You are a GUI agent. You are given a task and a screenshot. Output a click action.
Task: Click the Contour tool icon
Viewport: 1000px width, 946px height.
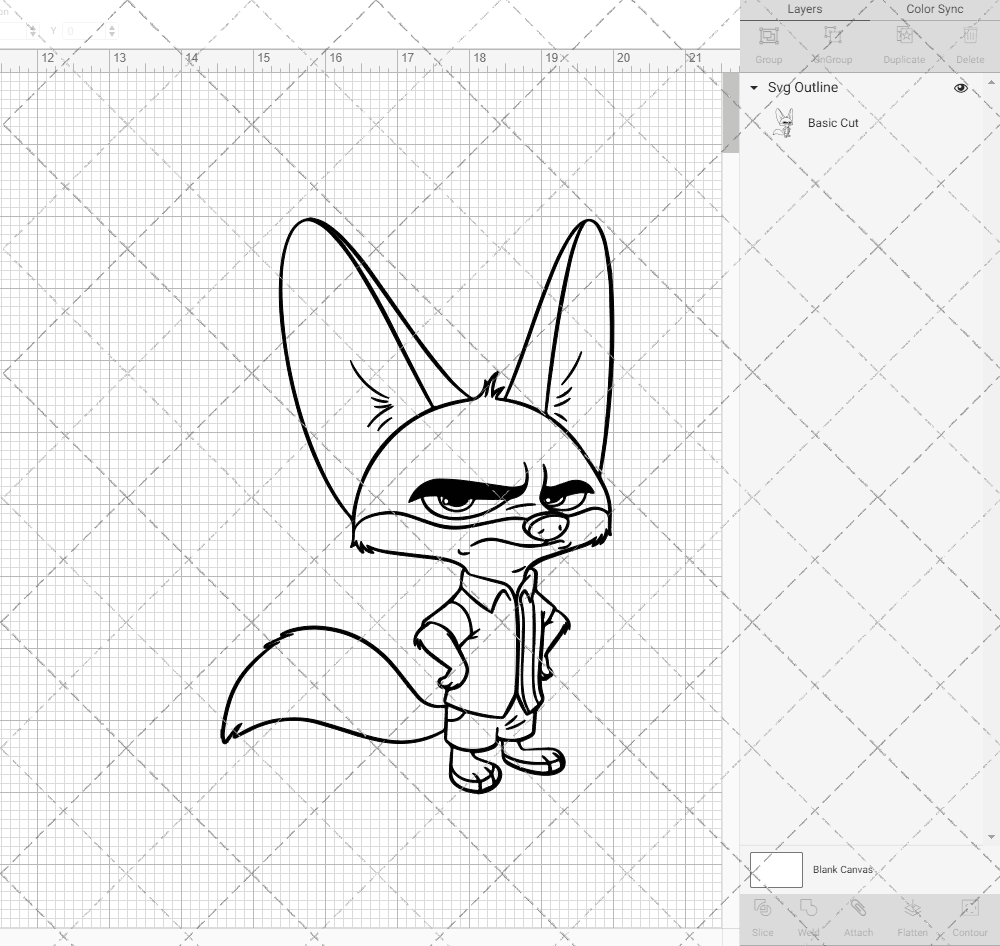(969, 908)
